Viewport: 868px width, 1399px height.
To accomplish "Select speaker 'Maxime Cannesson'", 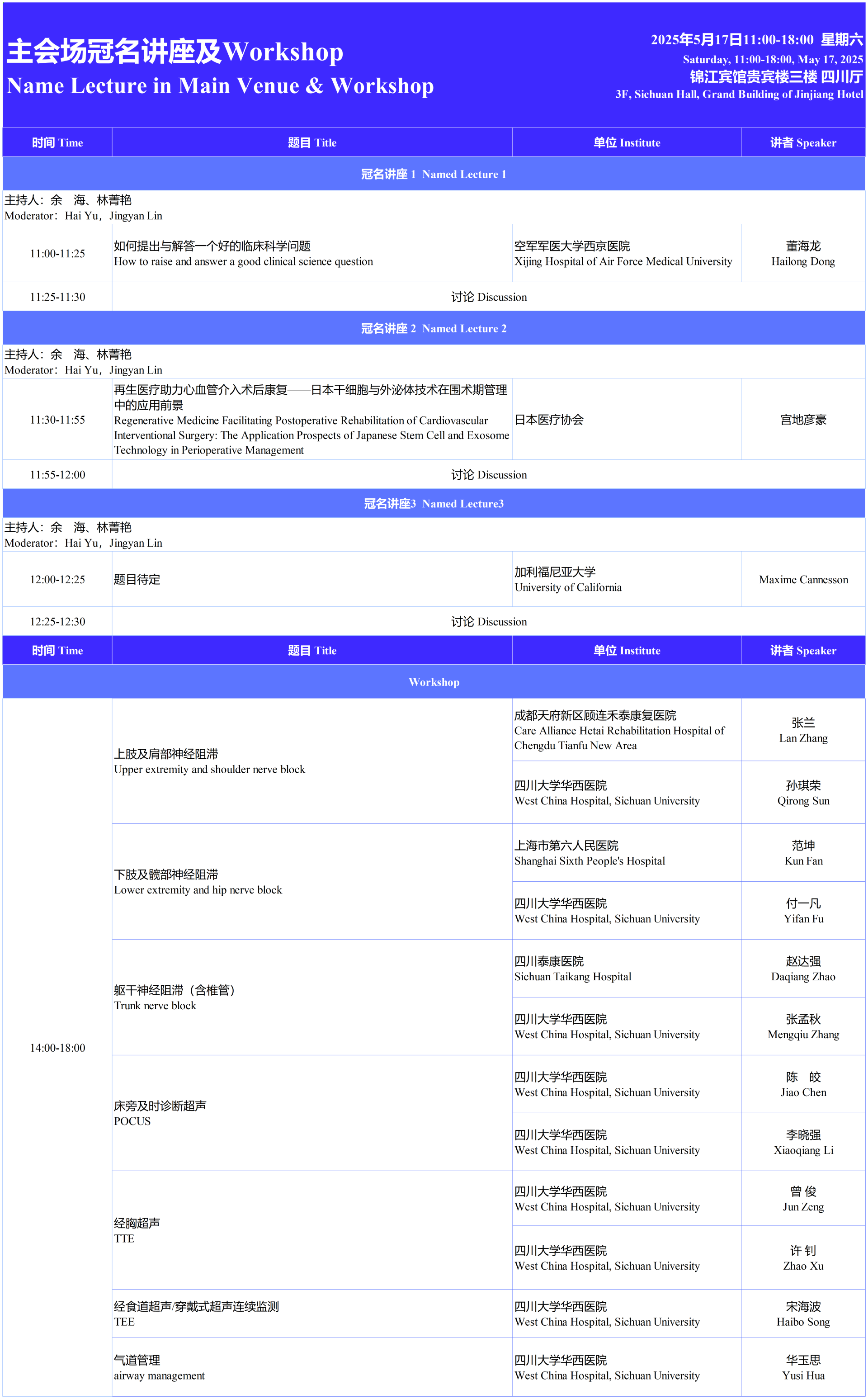I will (x=803, y=579).
